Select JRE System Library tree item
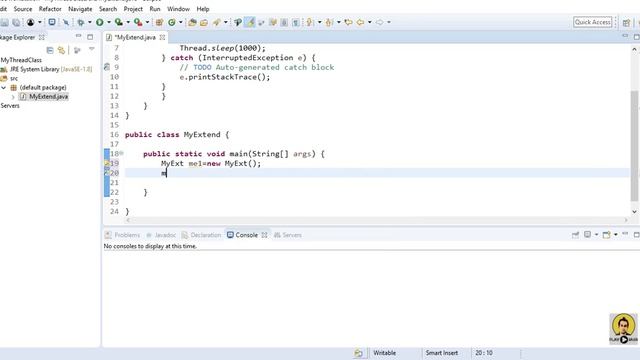Image resolution: width=640 pixels, height=360 pixels. click(47, 69)
